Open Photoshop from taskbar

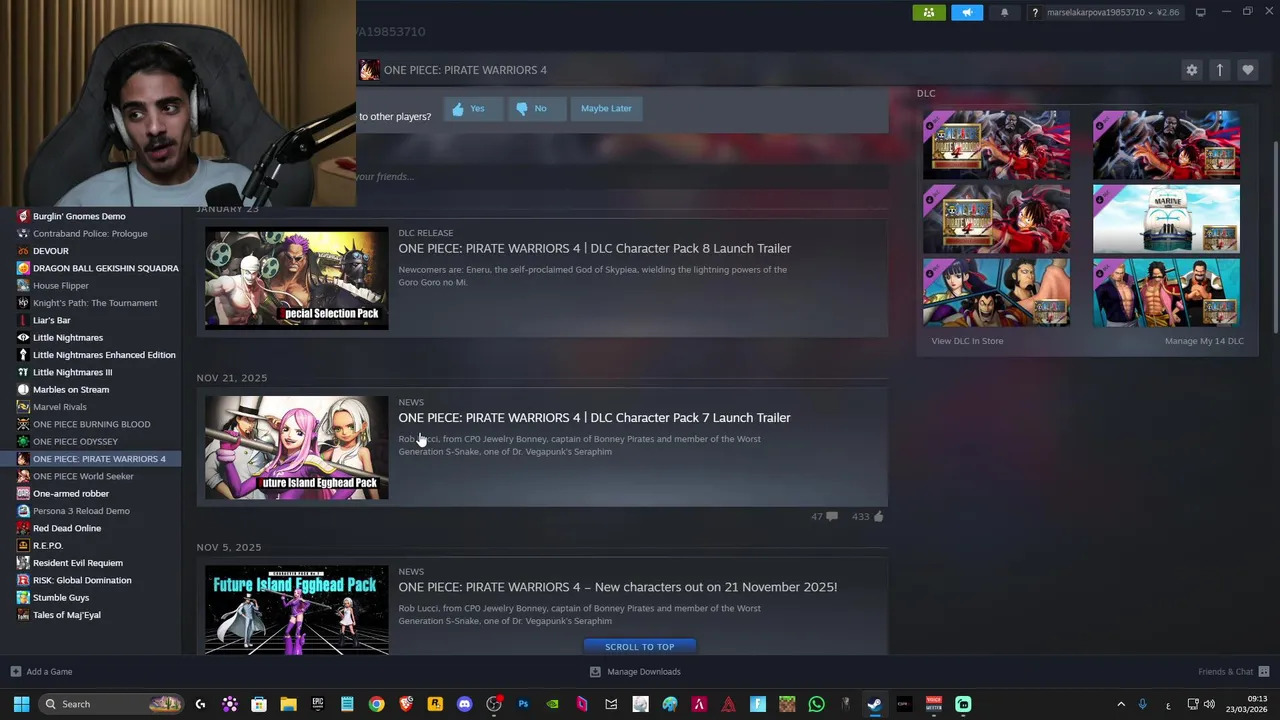pyautogui.click(x=523, y=704)
